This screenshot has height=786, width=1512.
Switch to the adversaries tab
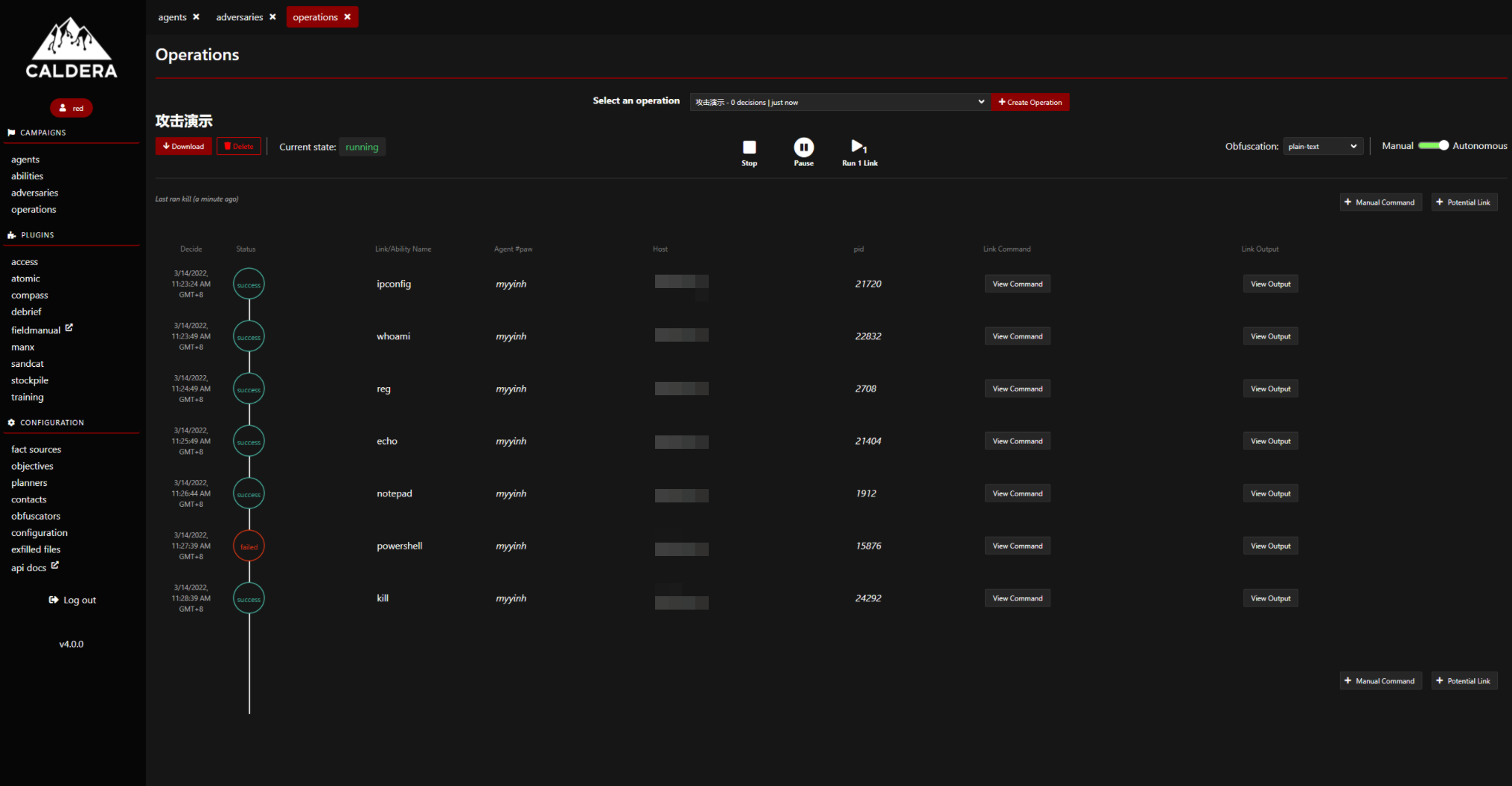click(240, 17)
